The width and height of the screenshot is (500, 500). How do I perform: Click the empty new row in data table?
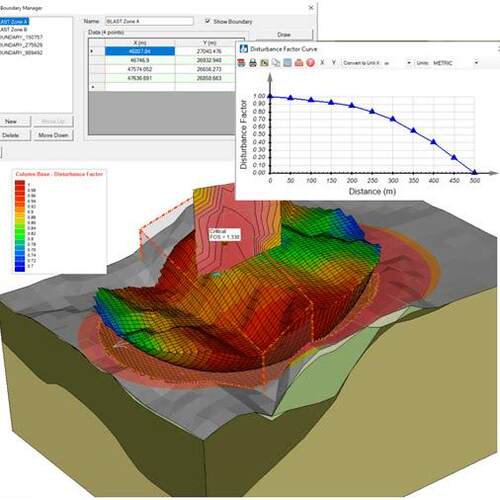[x=162, y=87]
